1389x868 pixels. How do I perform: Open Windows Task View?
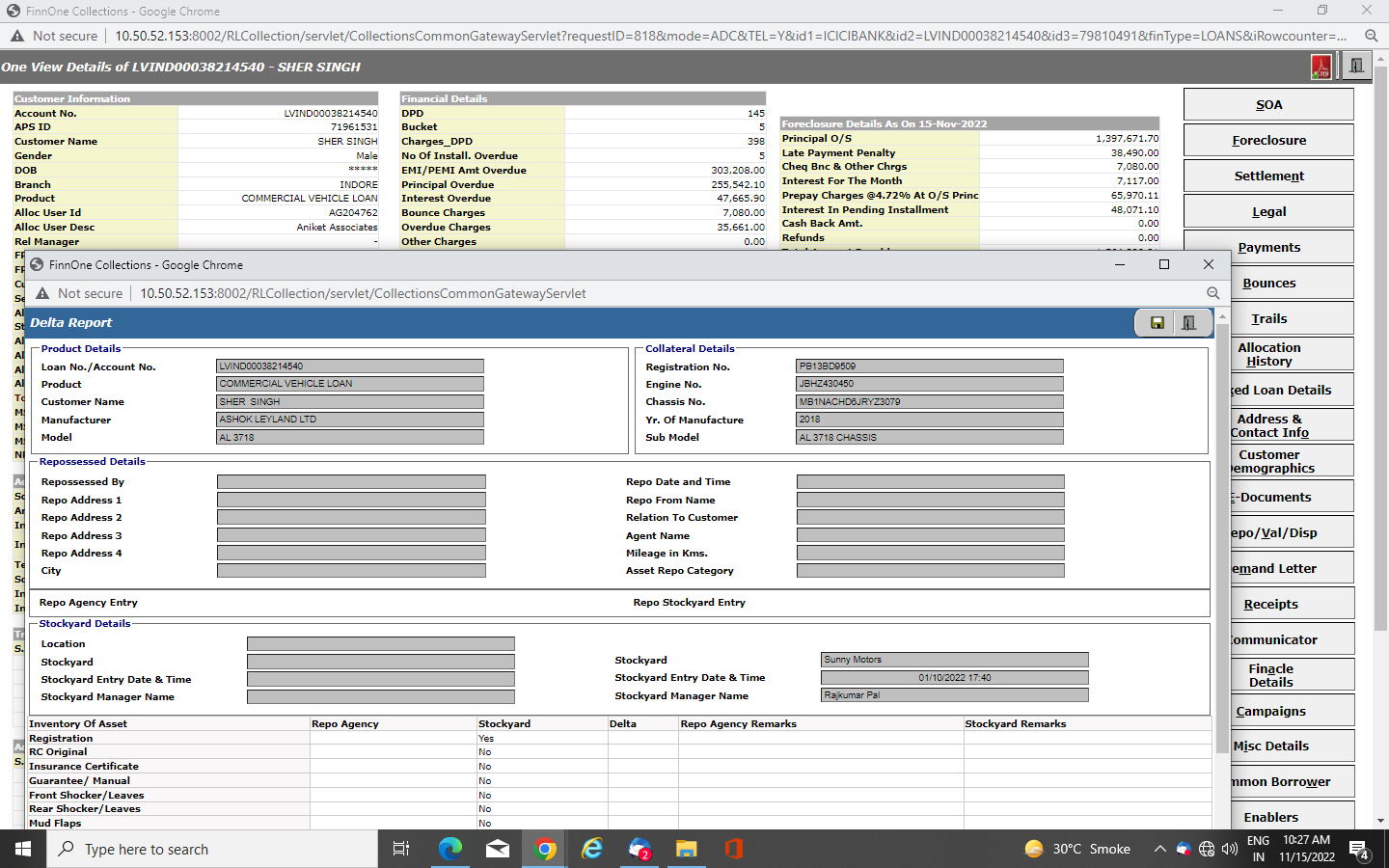coord(401,849)
